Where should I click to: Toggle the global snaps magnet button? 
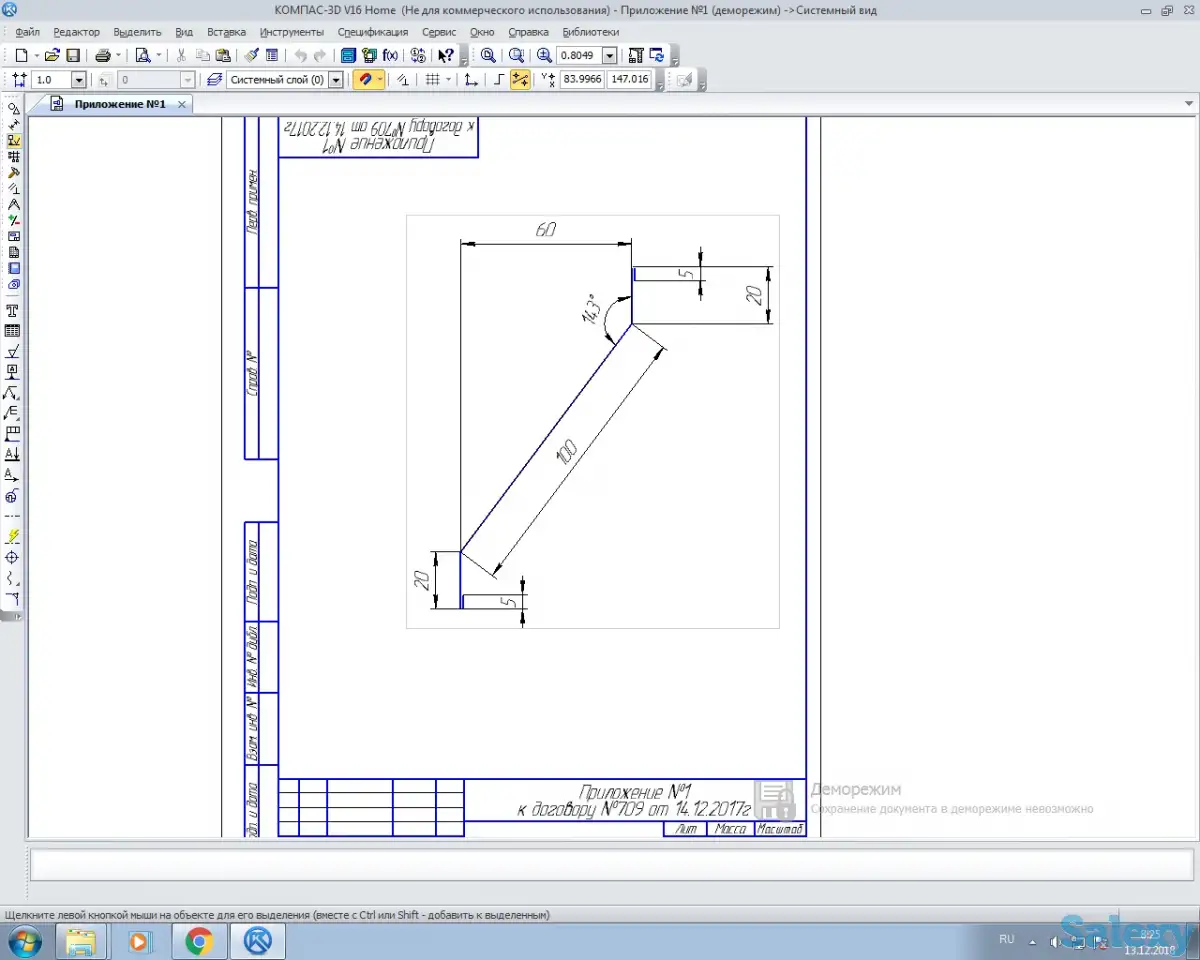364,80
